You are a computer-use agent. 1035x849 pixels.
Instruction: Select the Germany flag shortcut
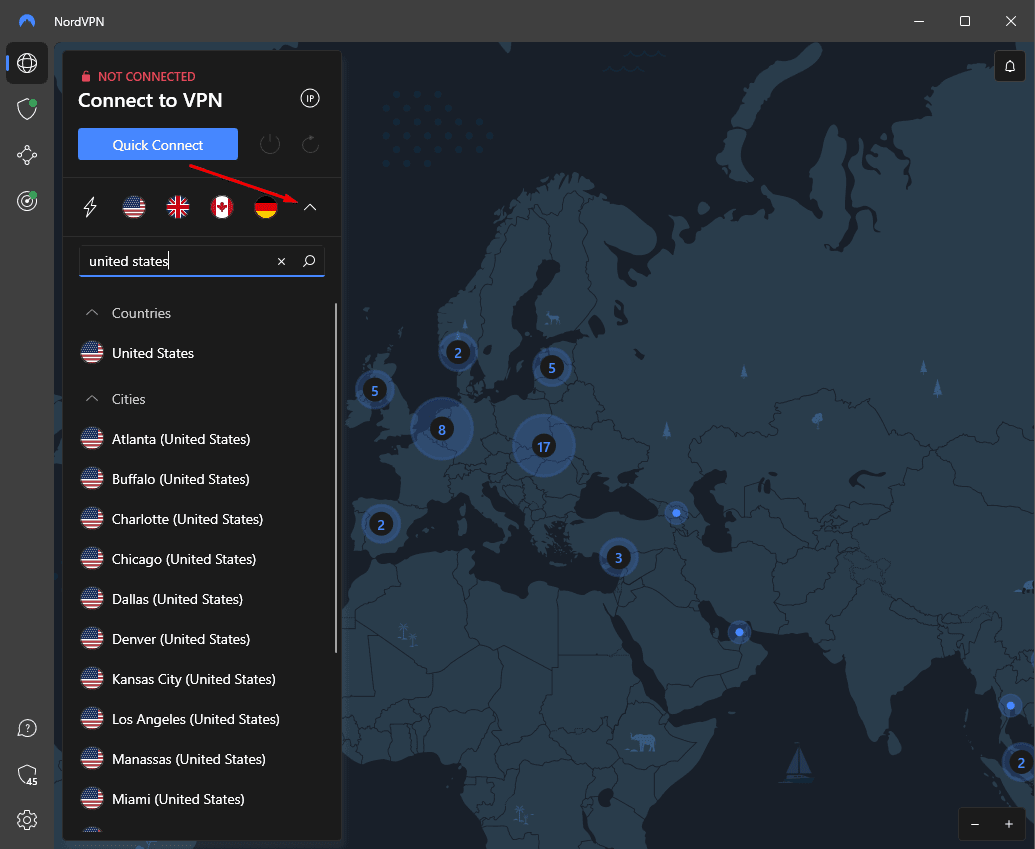point(266,207)
